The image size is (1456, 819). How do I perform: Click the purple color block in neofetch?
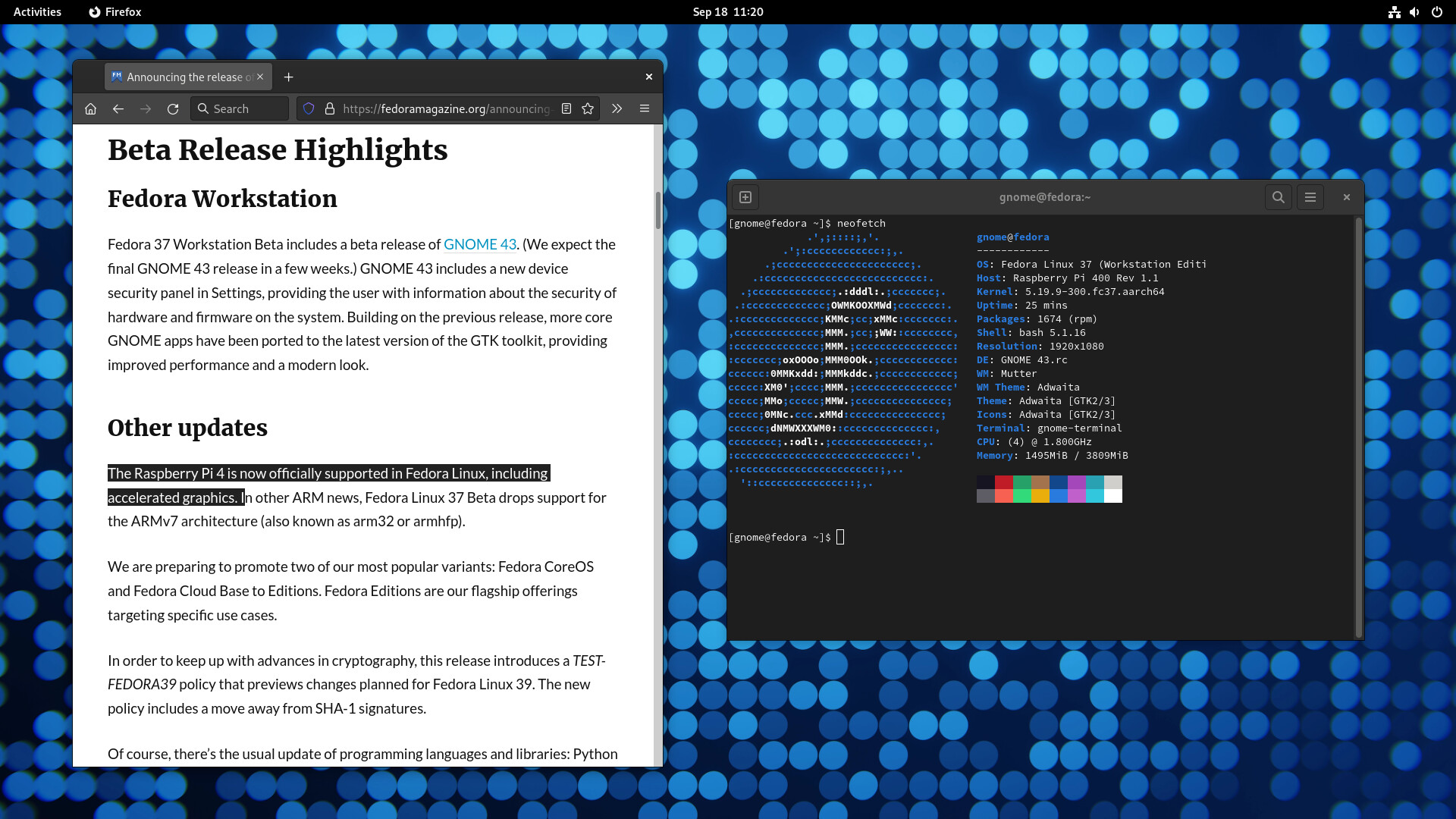pyautogui.click(x=1077, y=482)
